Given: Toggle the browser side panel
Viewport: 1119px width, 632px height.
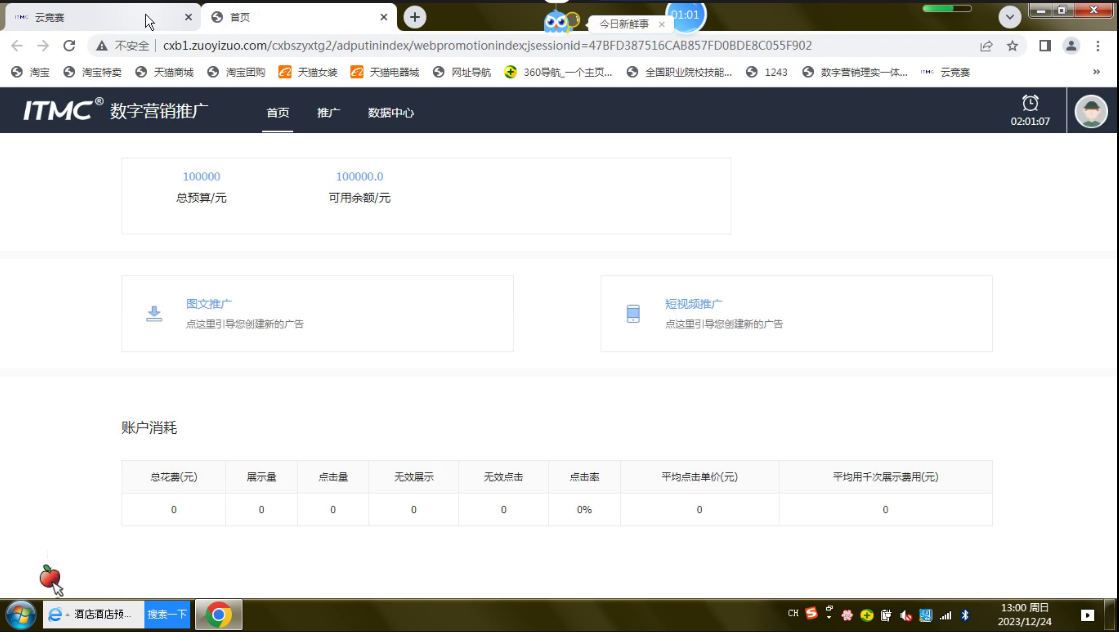Looking at the screenshot, I should [x=1045, y=46].
